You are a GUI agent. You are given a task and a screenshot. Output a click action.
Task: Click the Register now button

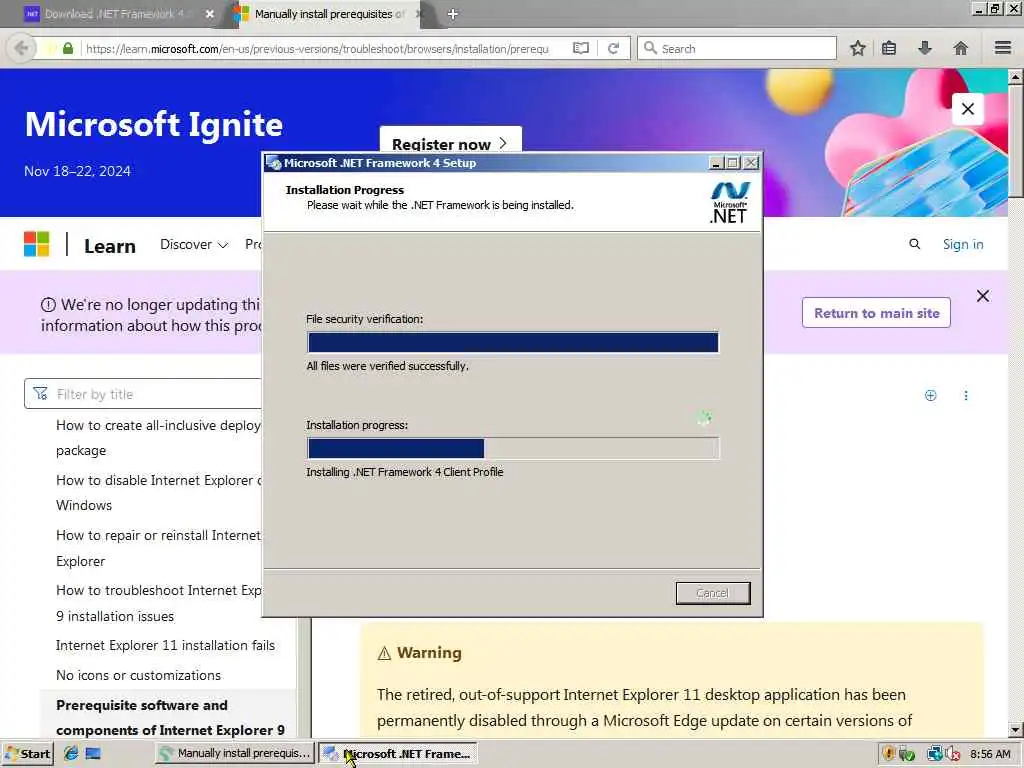click(451, 141)
